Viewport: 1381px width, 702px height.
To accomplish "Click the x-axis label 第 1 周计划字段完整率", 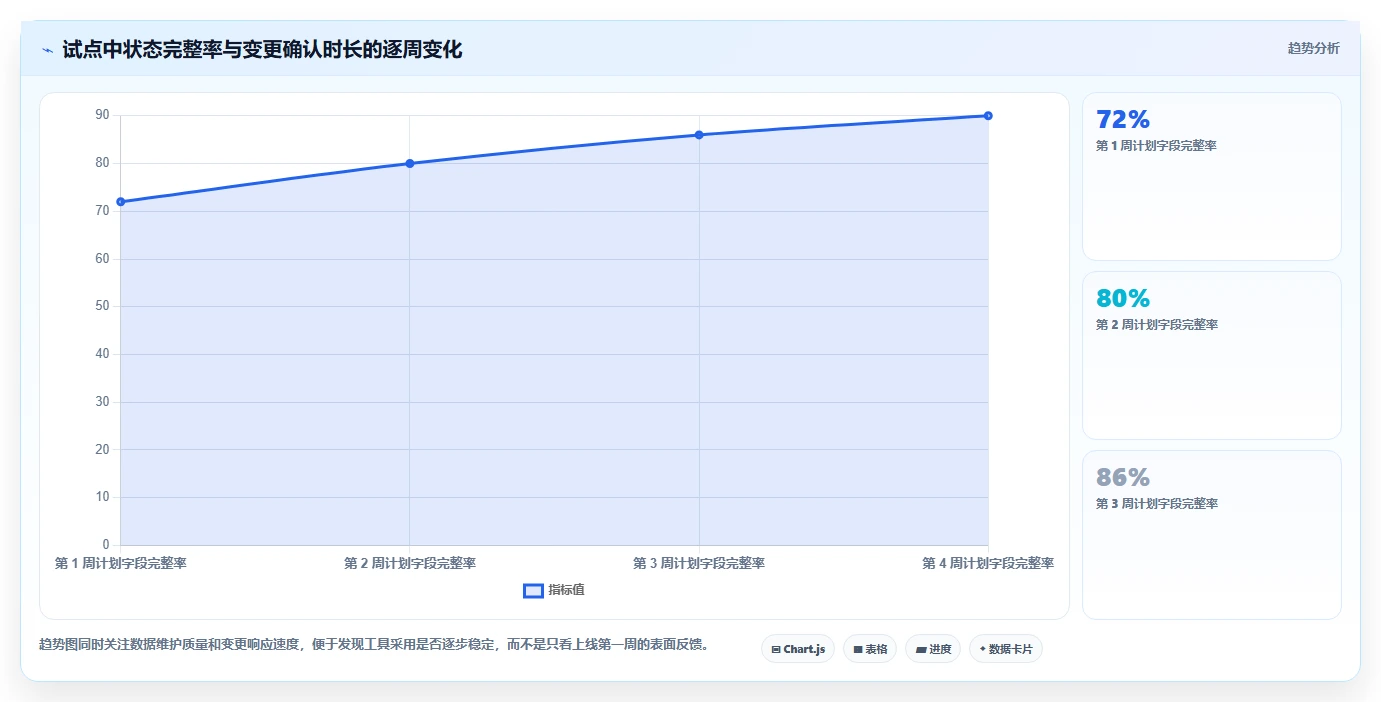I will coord(121,564).
